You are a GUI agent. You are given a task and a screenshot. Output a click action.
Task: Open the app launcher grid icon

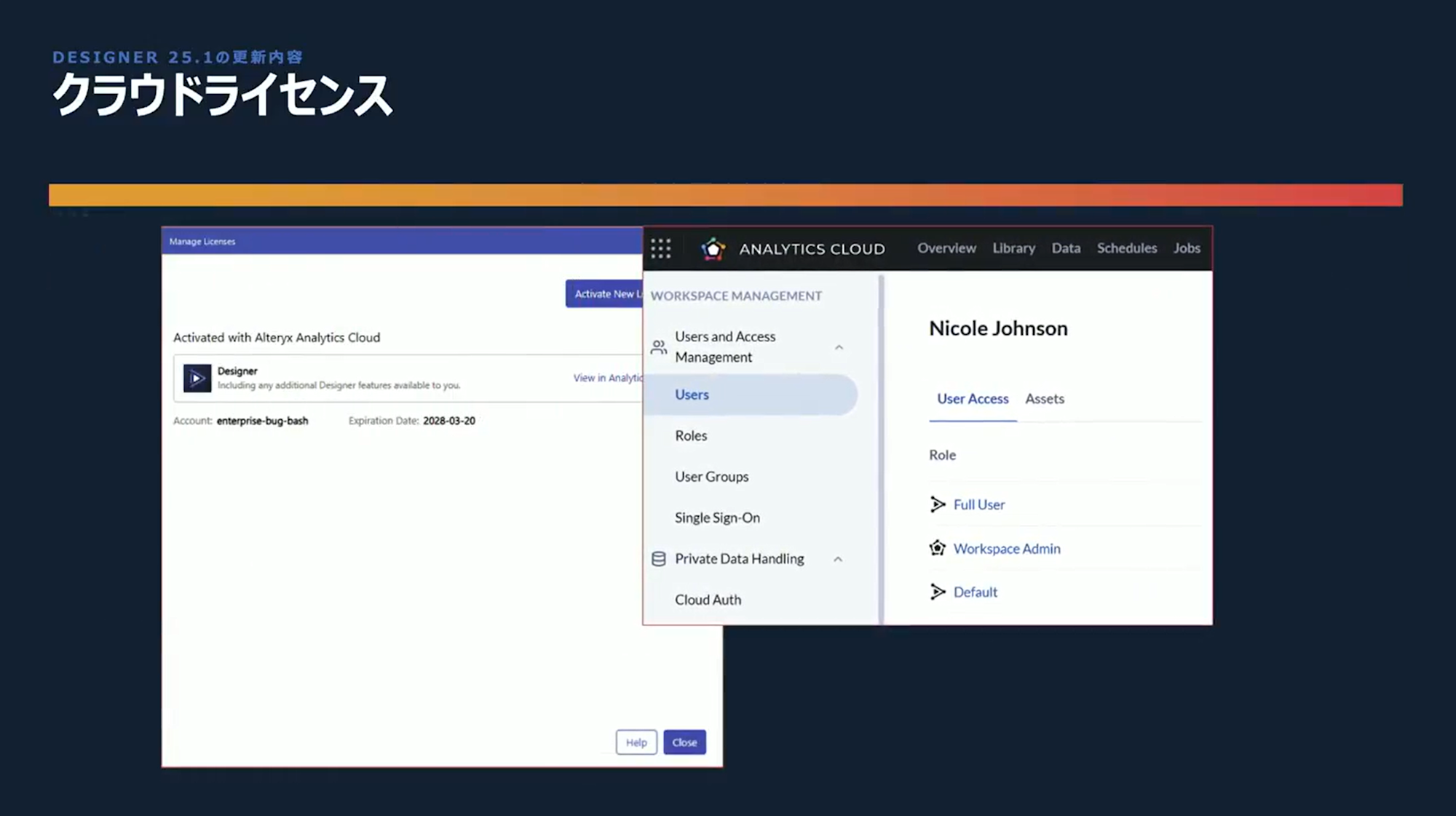pos(660,249)
